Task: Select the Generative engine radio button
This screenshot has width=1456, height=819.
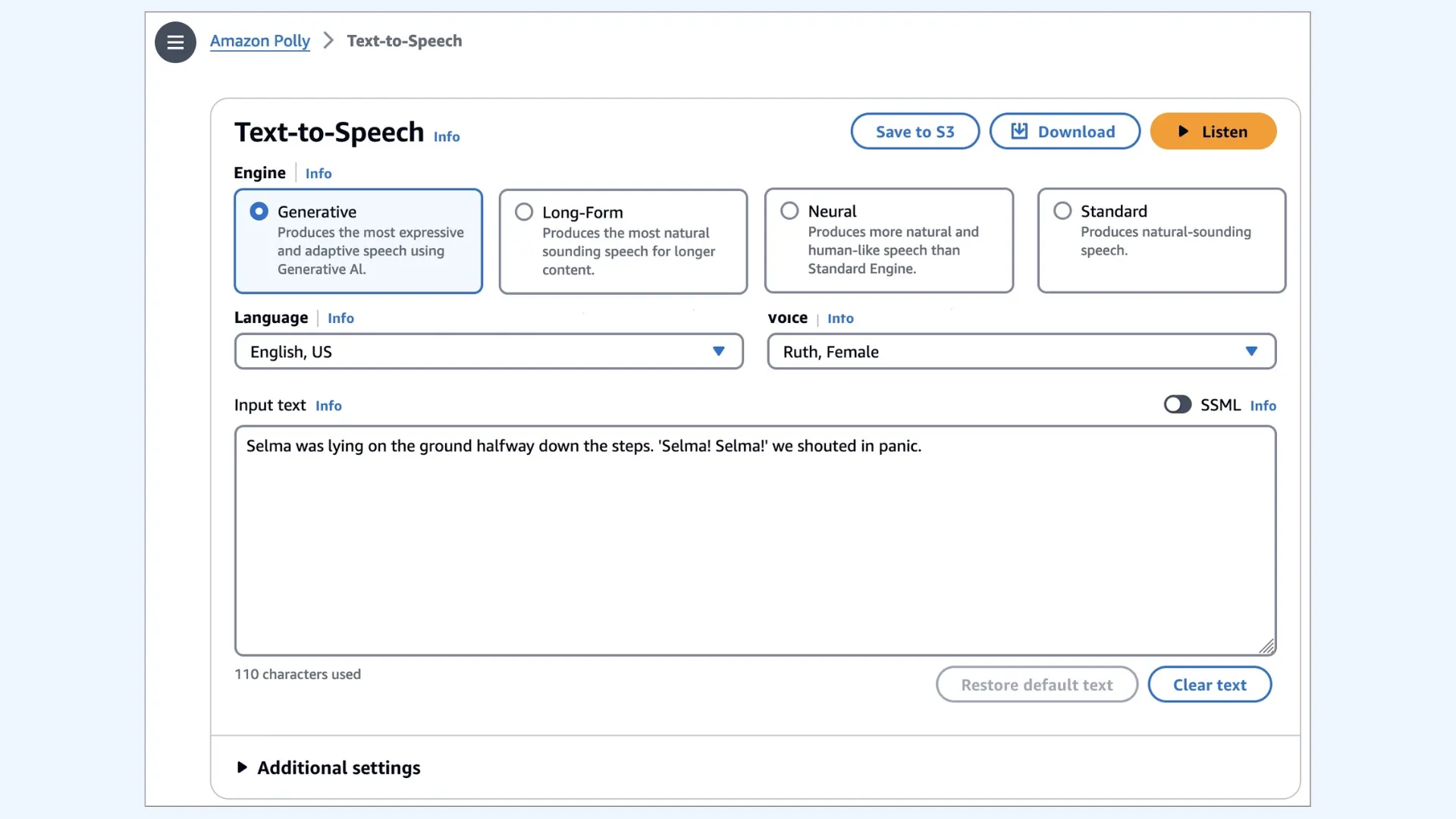Action: (x=259, y=212)
